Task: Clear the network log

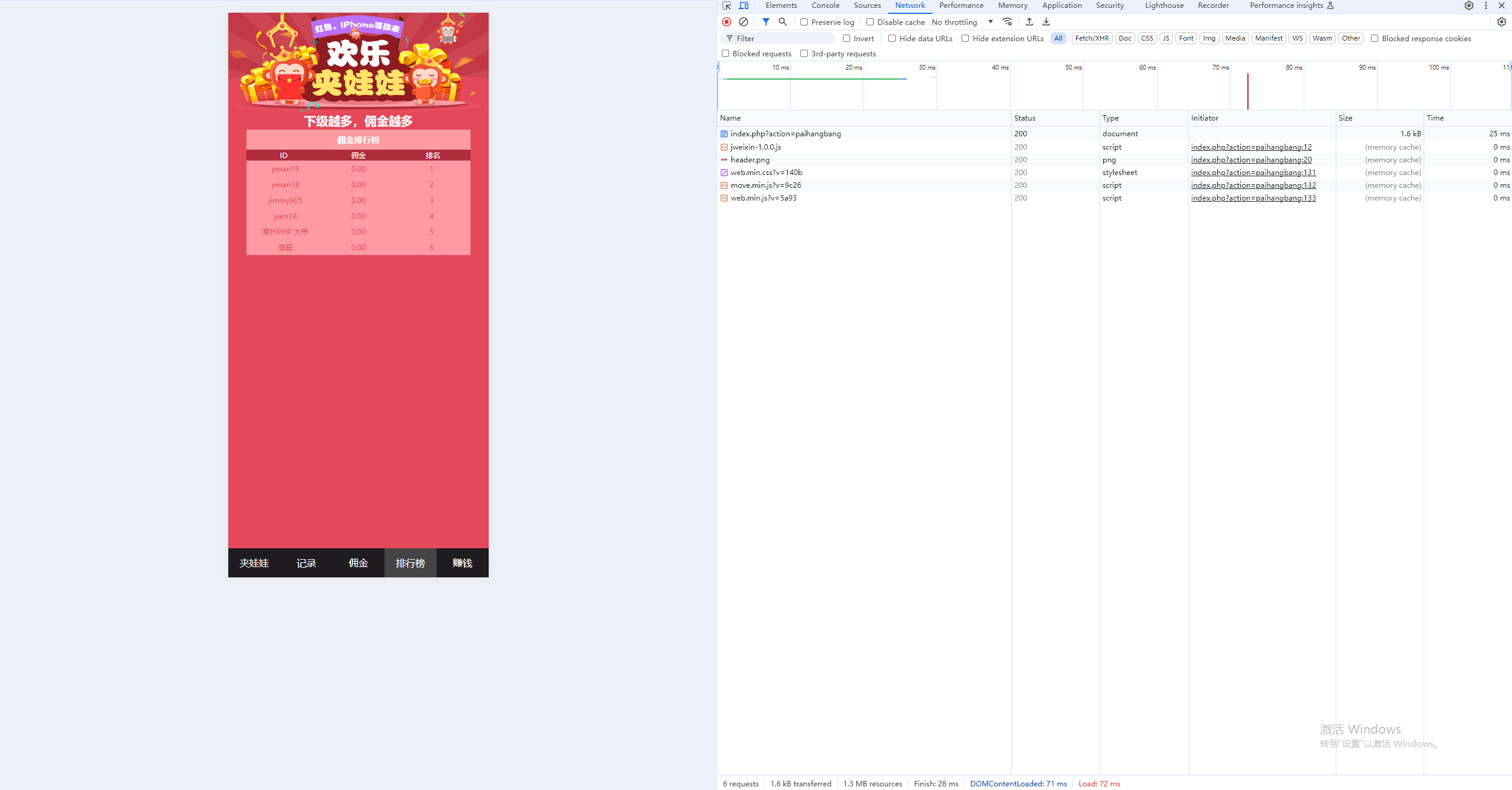Action: [744, 22]
